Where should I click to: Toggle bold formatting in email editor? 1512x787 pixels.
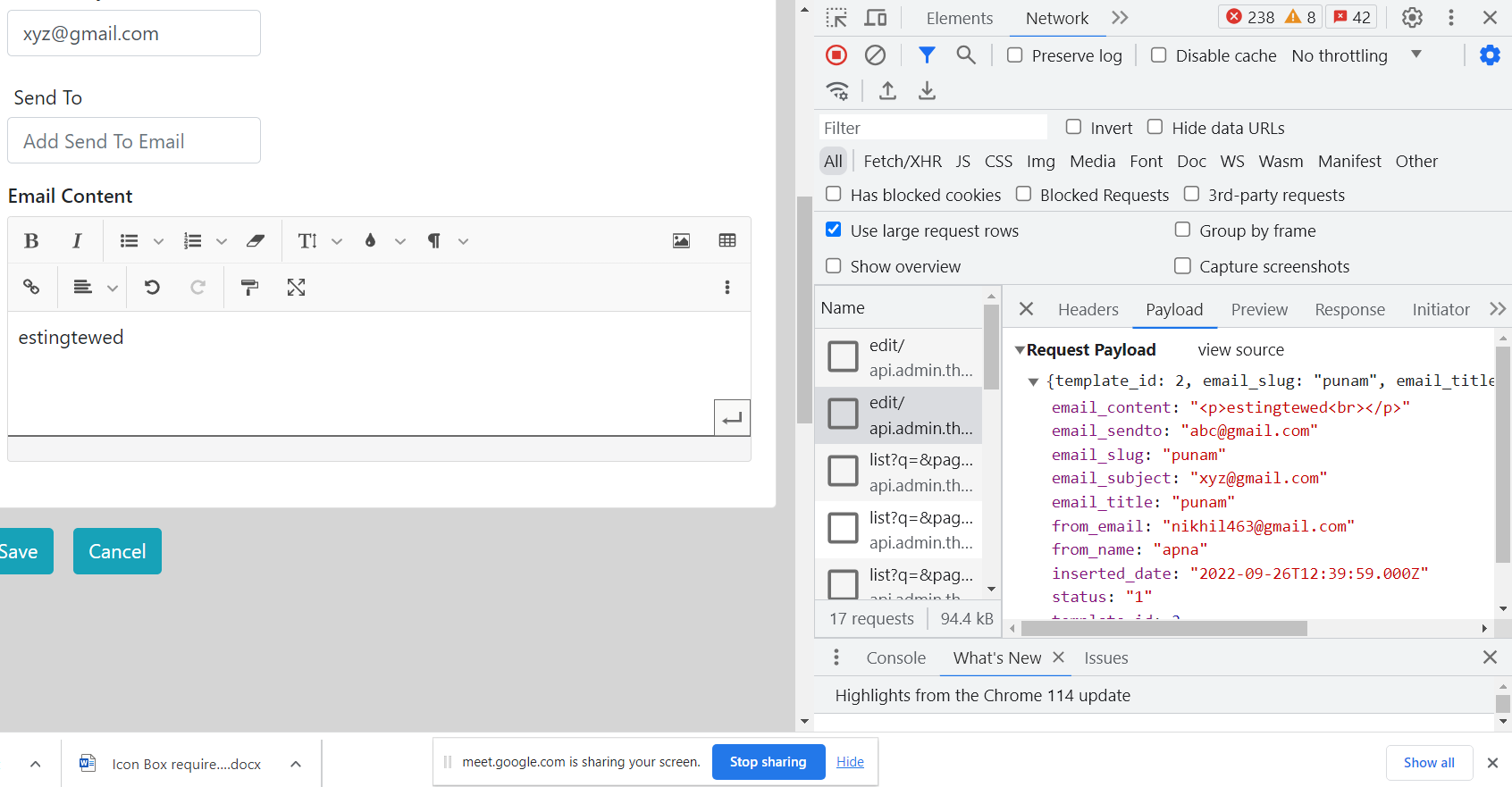click(x=31, y=240)
